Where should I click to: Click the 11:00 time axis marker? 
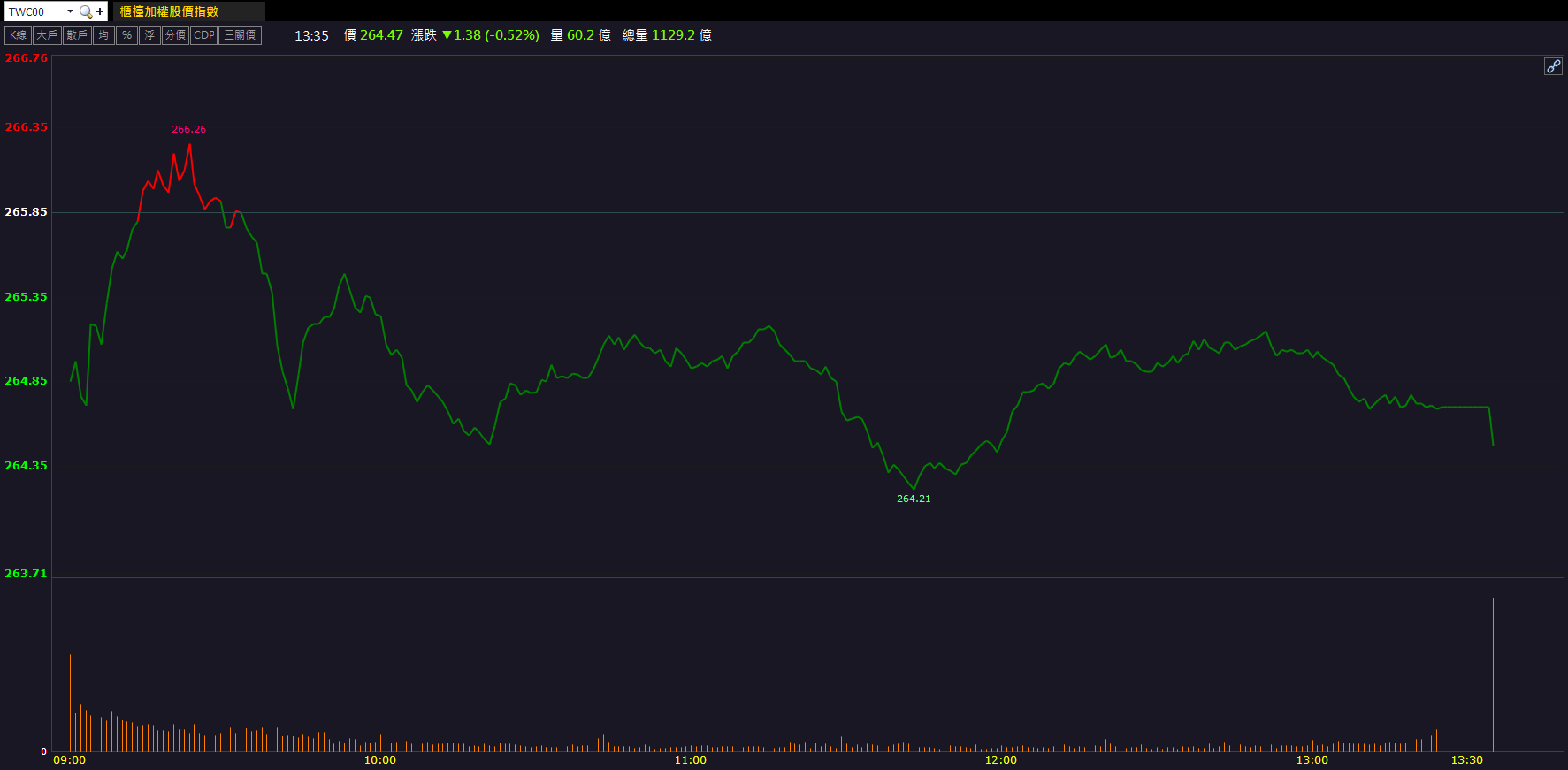pos(691,760)
